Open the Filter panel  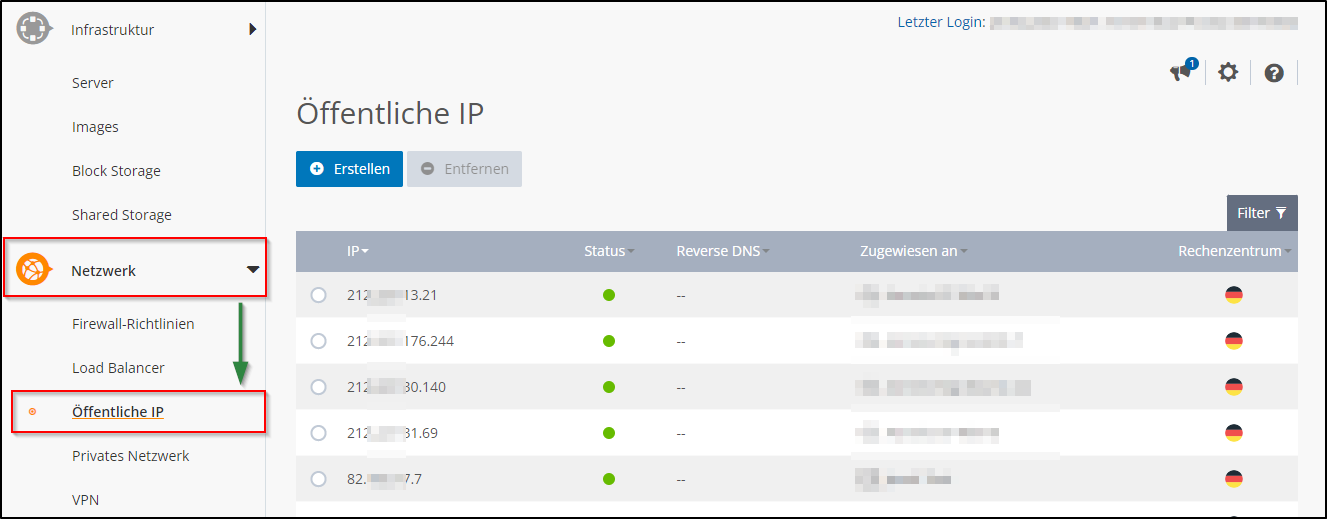pos(1262,213)
